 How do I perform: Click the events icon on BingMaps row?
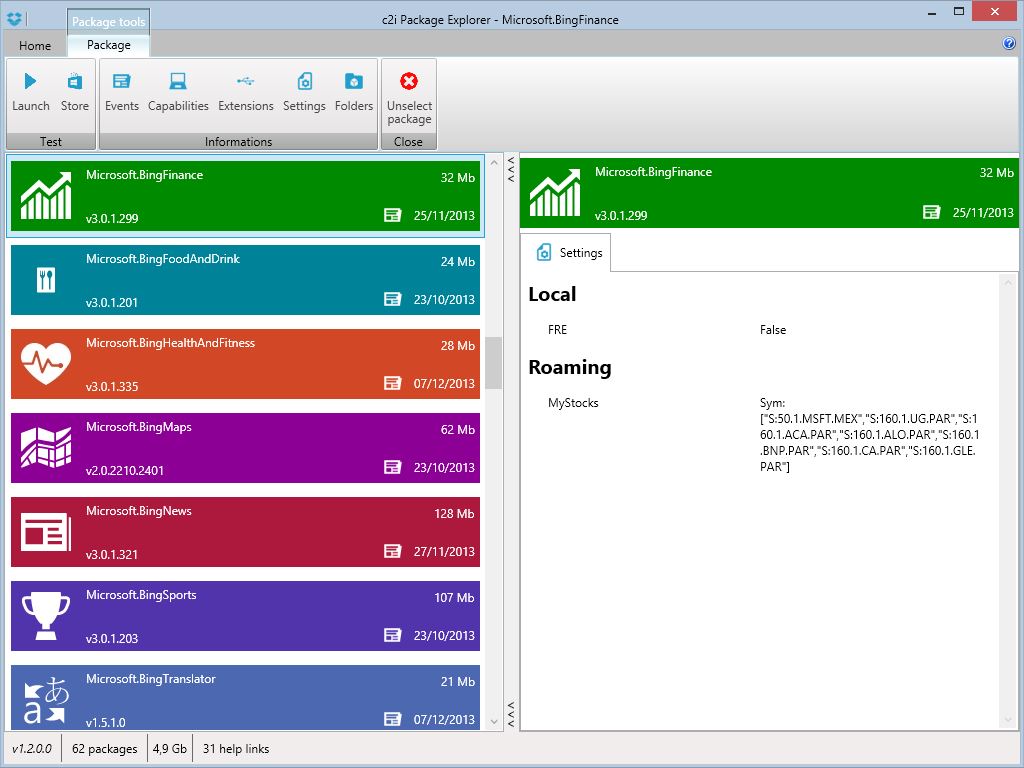click(x=392, y=467)
